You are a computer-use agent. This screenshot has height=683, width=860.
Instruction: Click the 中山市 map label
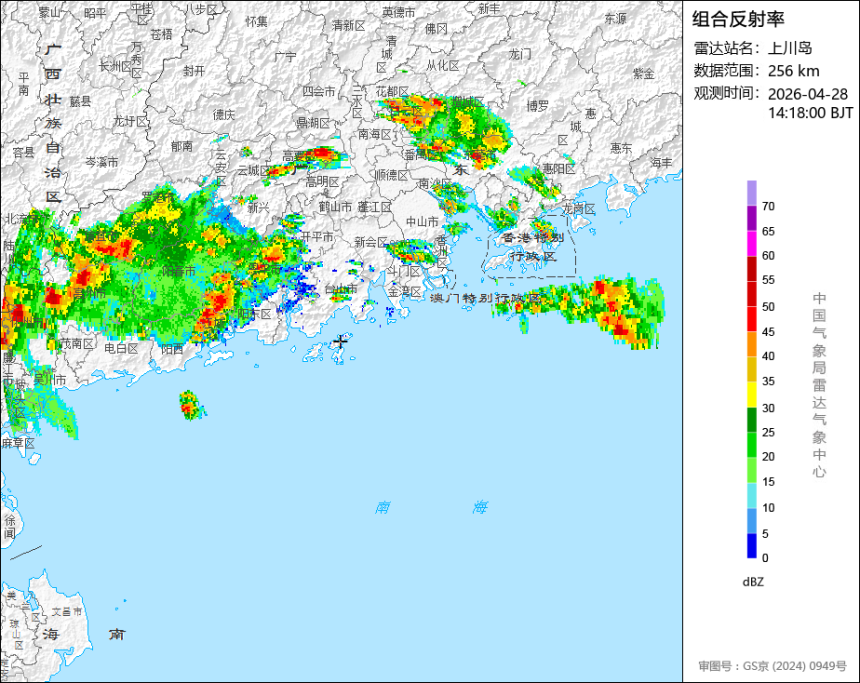click(422, 222)
